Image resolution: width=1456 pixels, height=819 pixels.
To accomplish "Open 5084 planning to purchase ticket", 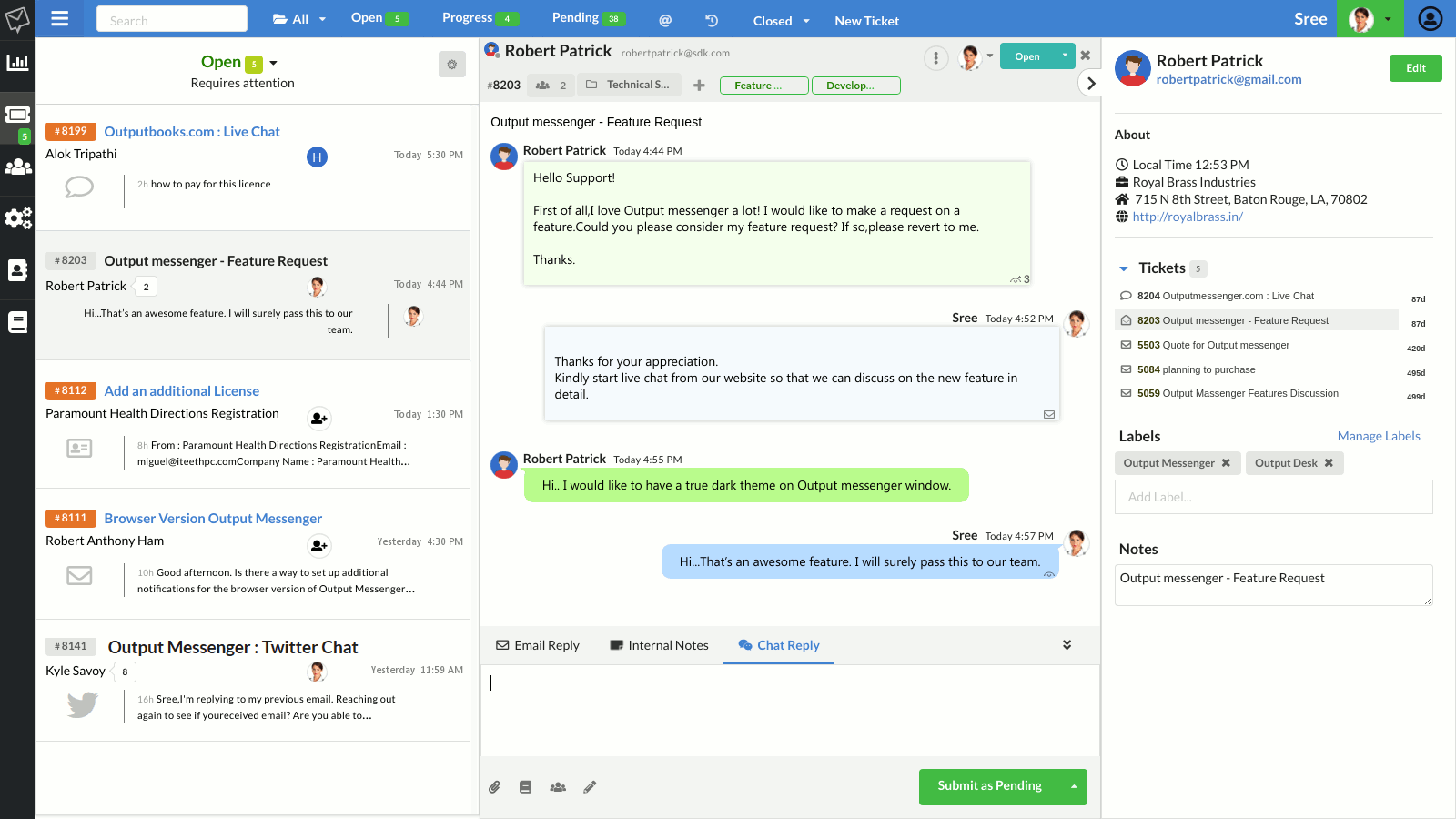I will tap(1196, 369).
